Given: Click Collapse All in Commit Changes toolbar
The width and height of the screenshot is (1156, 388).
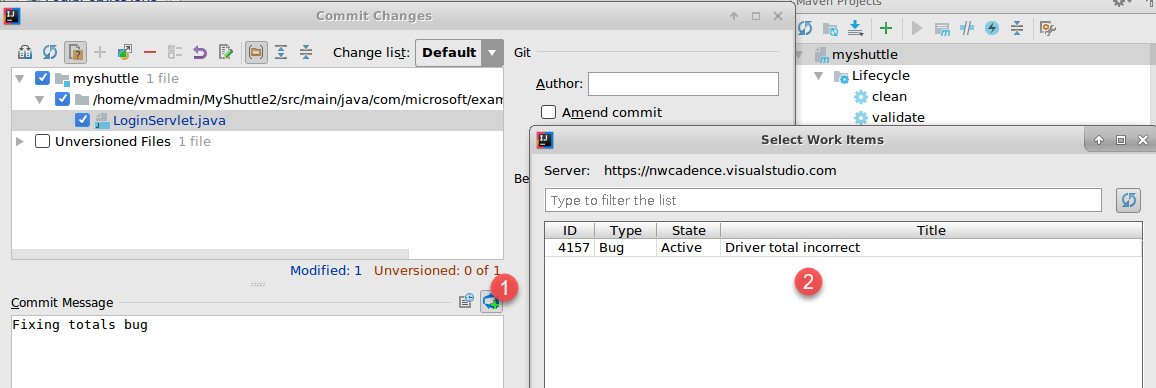Looking at the screenshot, I should point(306,52).
